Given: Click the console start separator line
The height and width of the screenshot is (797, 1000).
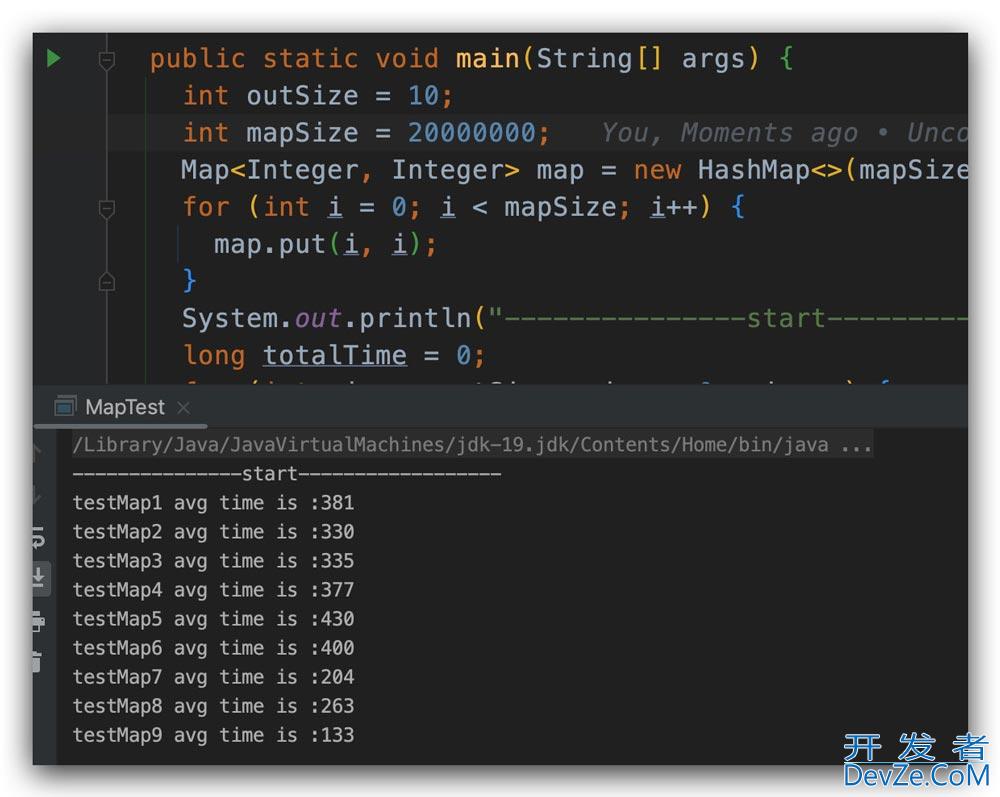Looking at the screenshot, I should (287, 474).
